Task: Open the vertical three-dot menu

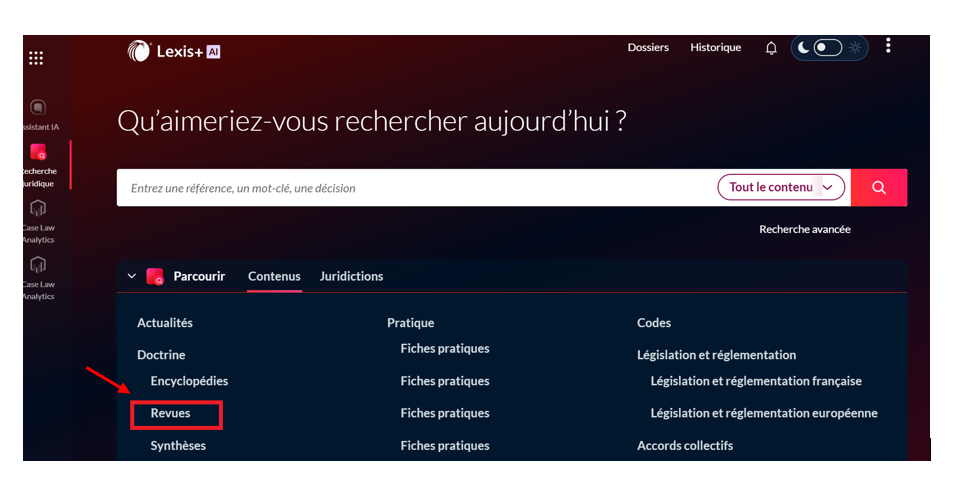Action: tap(888, 46)
